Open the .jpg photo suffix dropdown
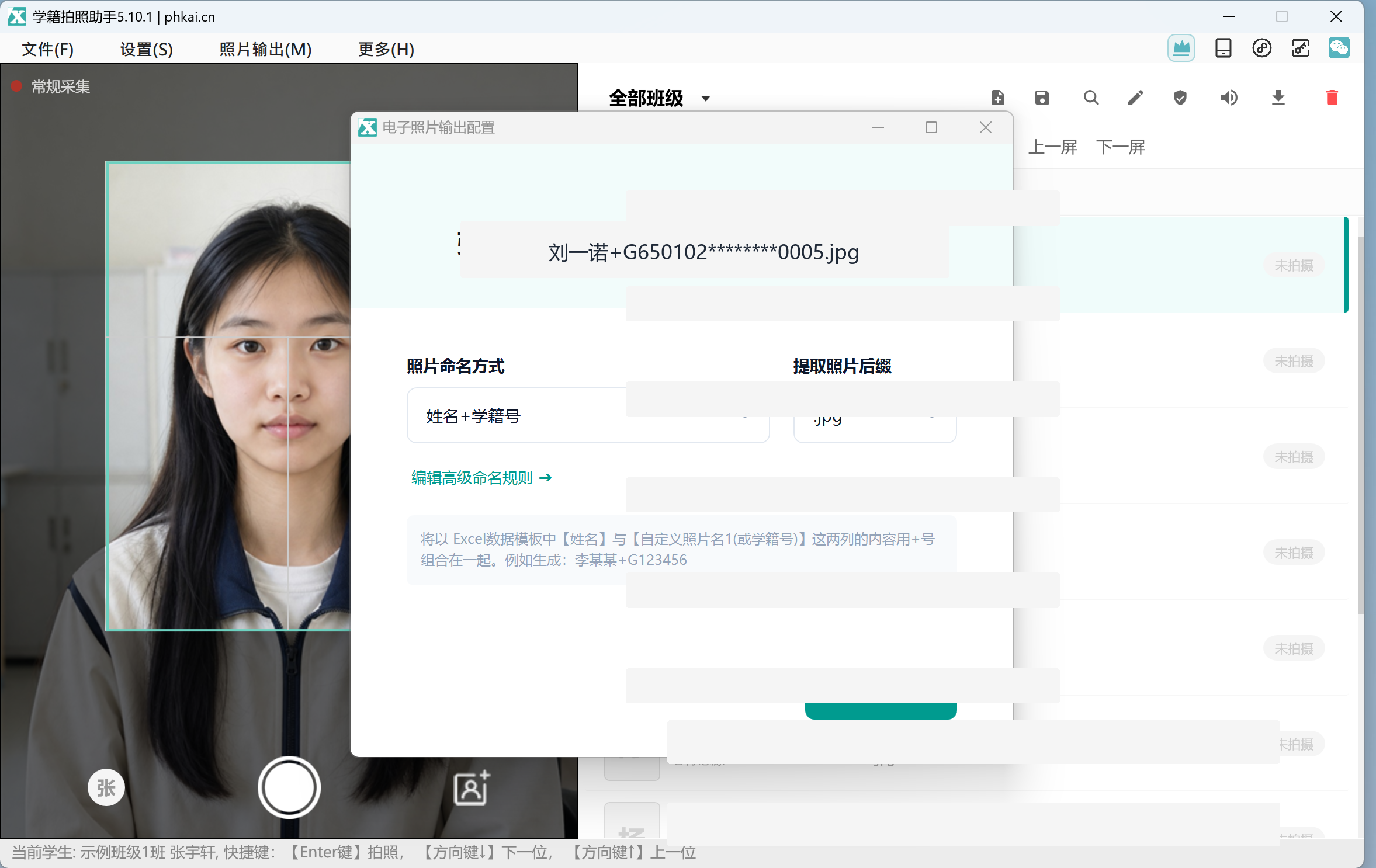The height and width of the screenshot is (868, 1376). point(875,415)
